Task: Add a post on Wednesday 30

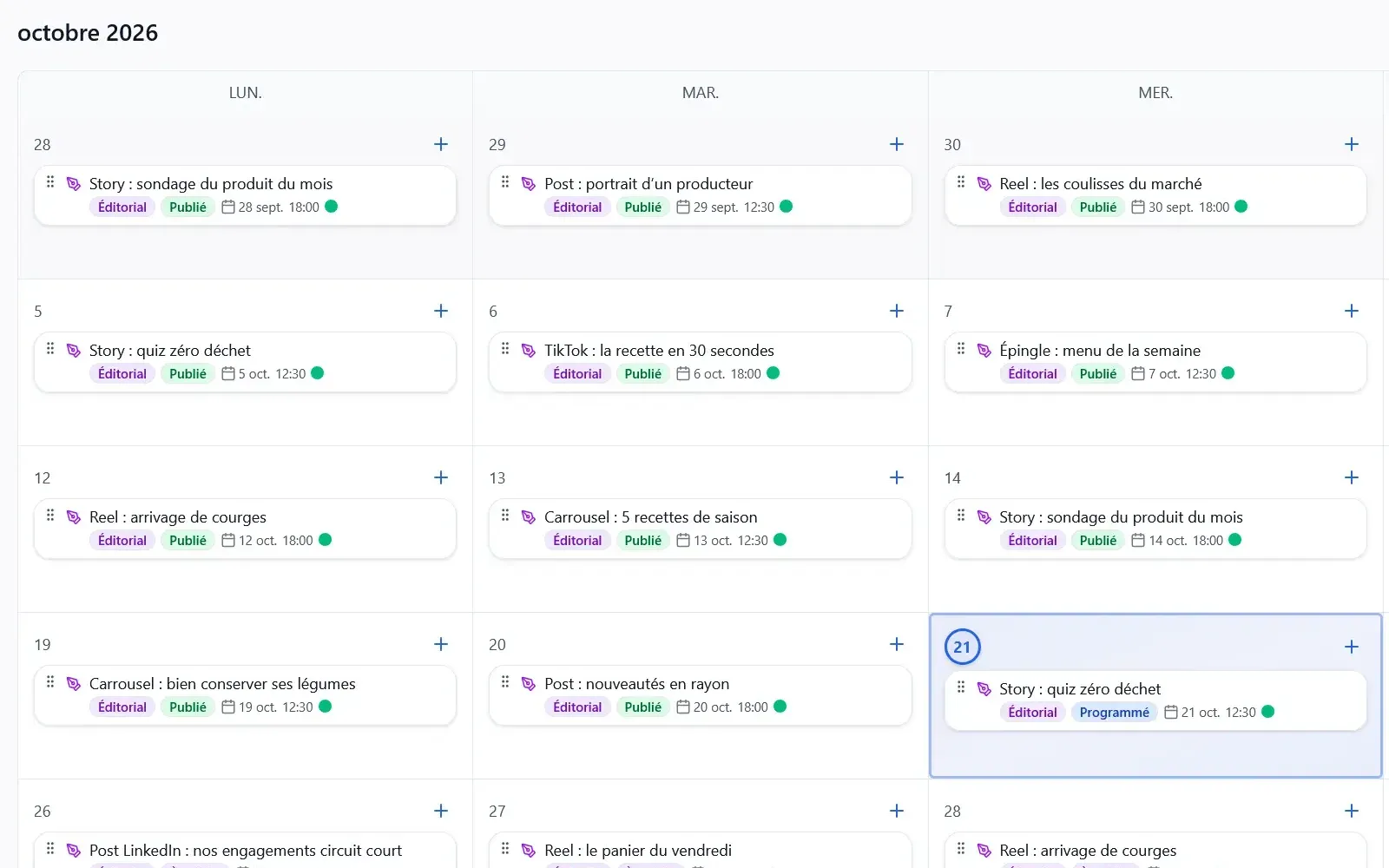Action: coord(1352,144)
